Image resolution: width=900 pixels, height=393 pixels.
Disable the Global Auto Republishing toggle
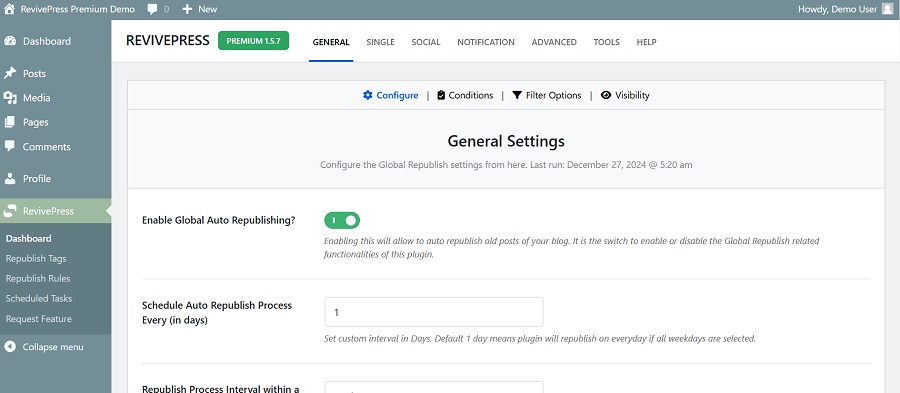342,220
